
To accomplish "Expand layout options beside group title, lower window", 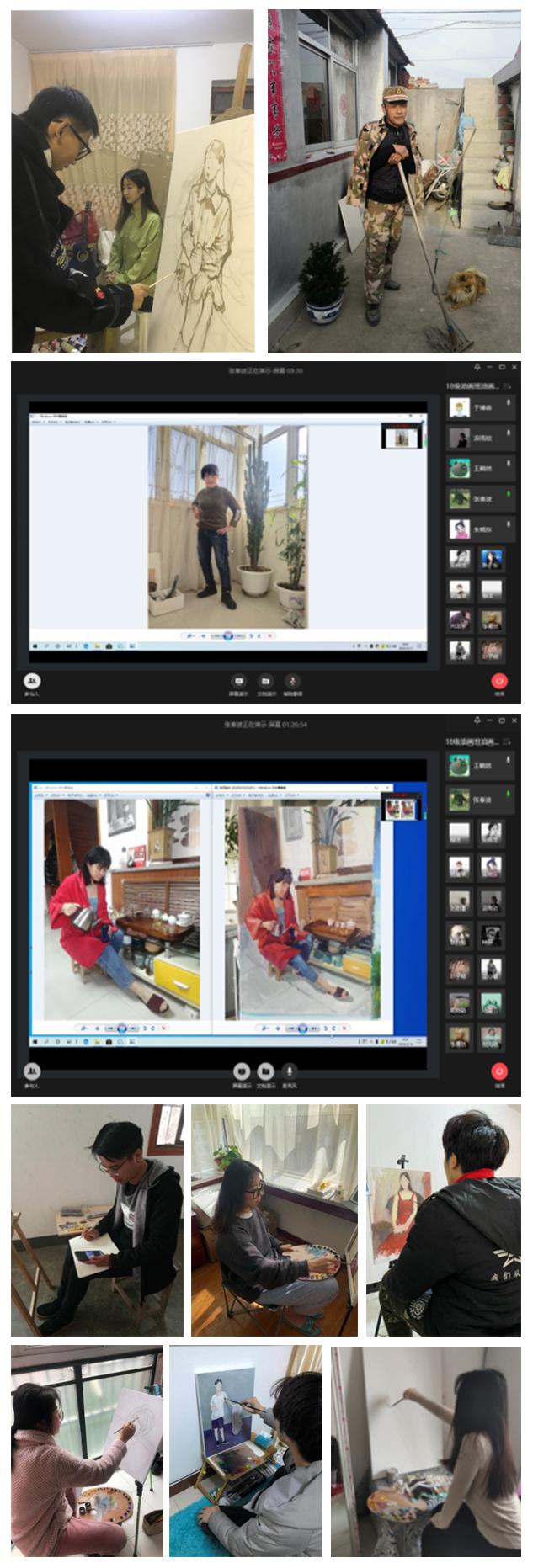I will 508,742.
